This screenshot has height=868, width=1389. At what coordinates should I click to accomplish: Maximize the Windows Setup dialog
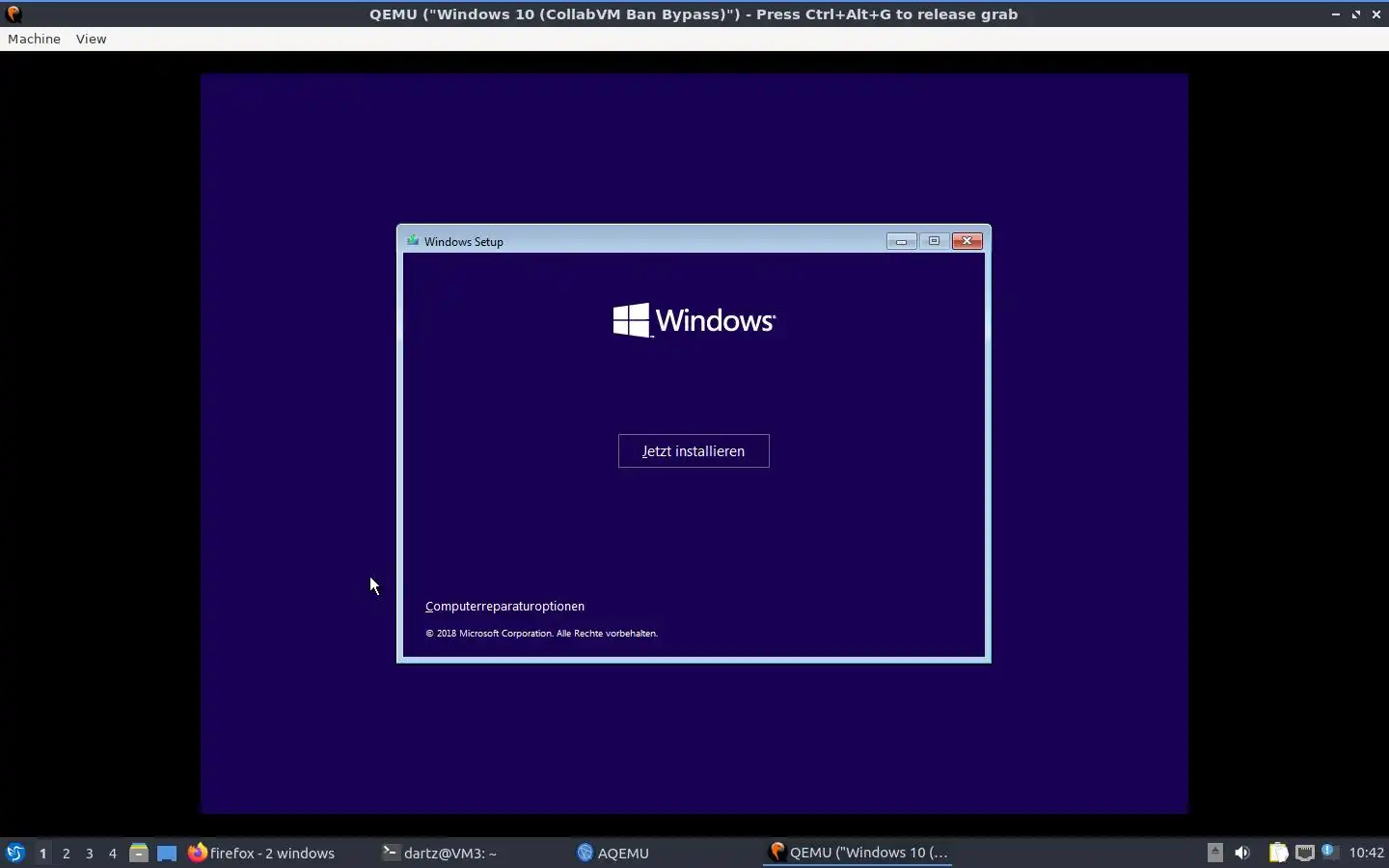(x=934, y=241)
